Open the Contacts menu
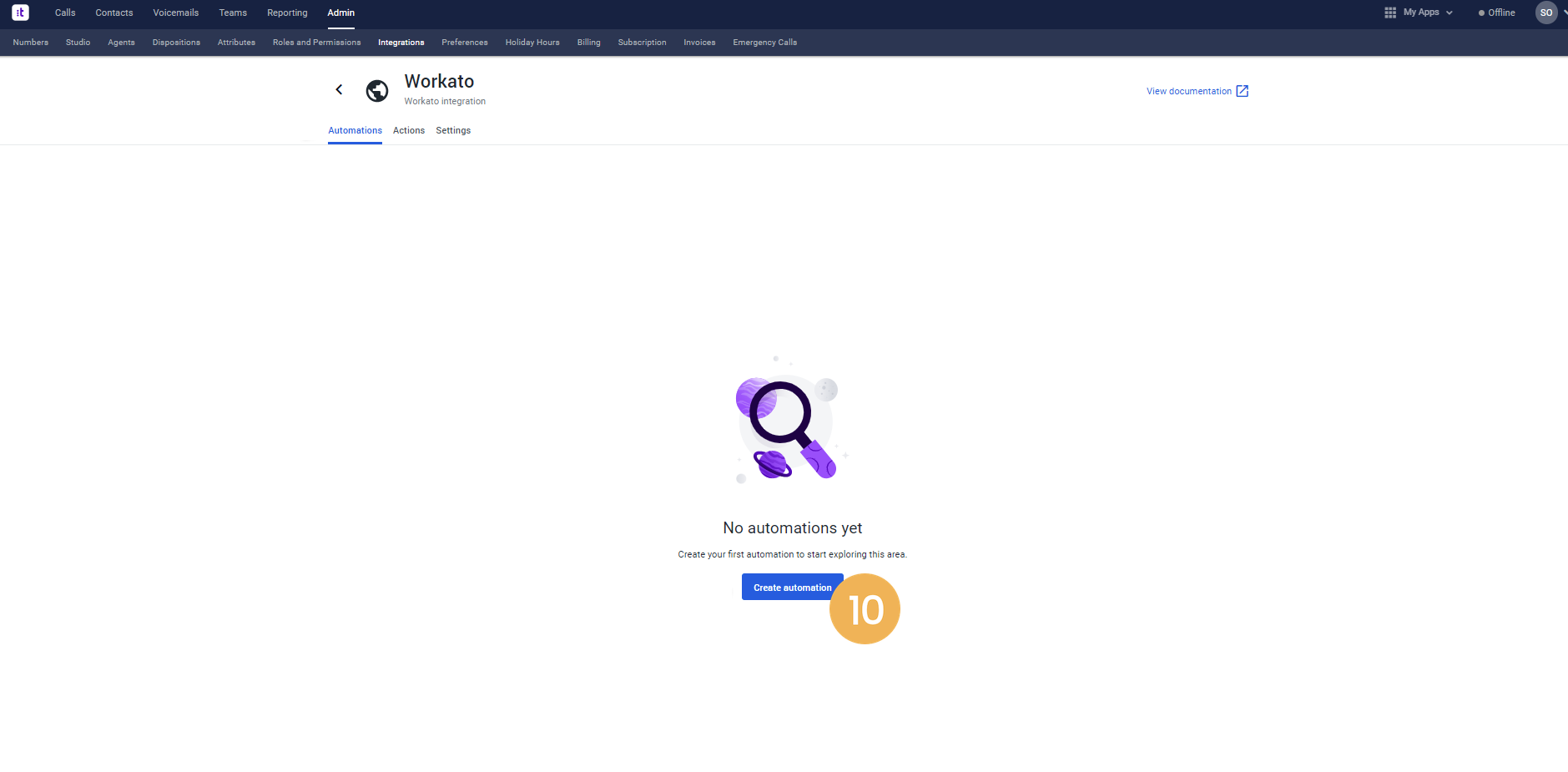The image size is (1568, 772). tap(114, 13)
